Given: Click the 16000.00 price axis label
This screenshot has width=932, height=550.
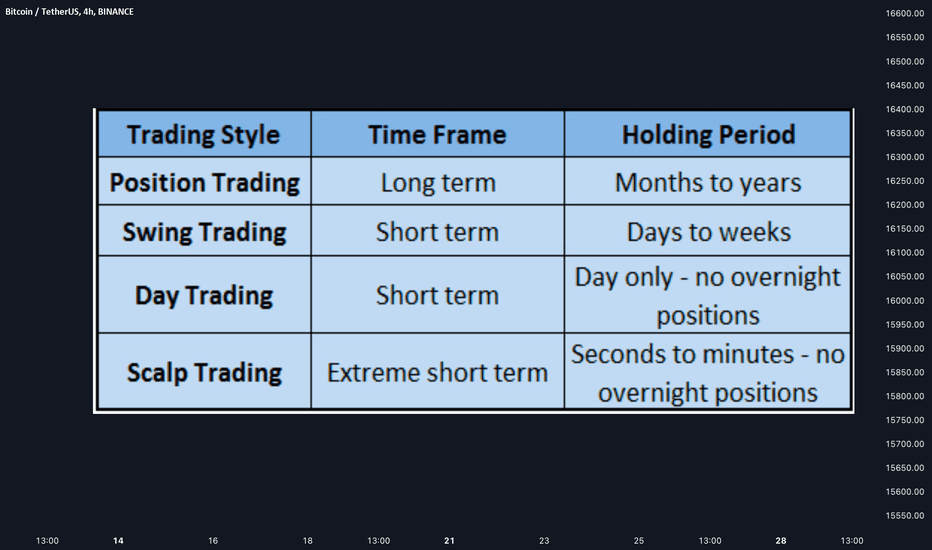Looking at the screenshot, I should coord(905,300).
